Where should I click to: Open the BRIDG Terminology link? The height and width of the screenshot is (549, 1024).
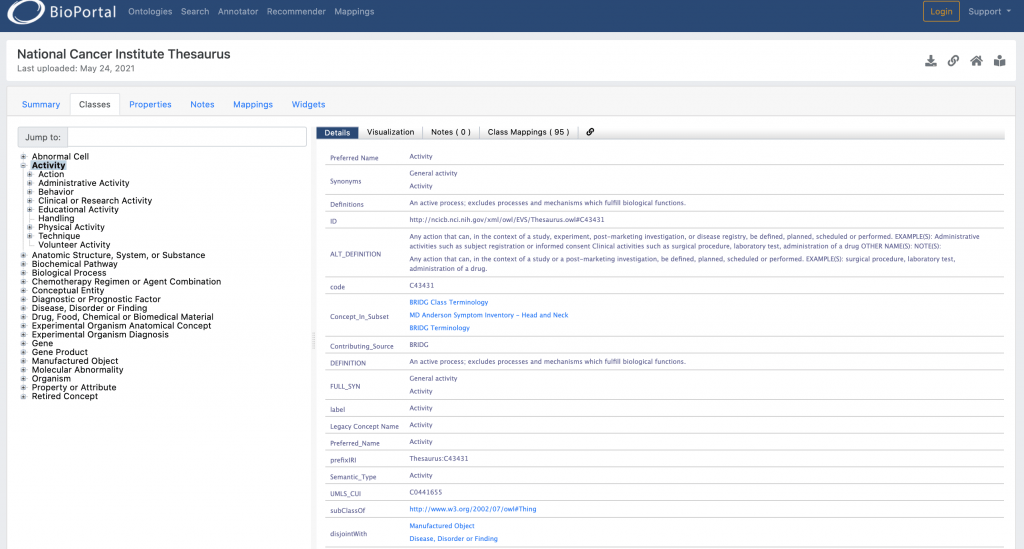pyautogui.click(x=440, y=328)
